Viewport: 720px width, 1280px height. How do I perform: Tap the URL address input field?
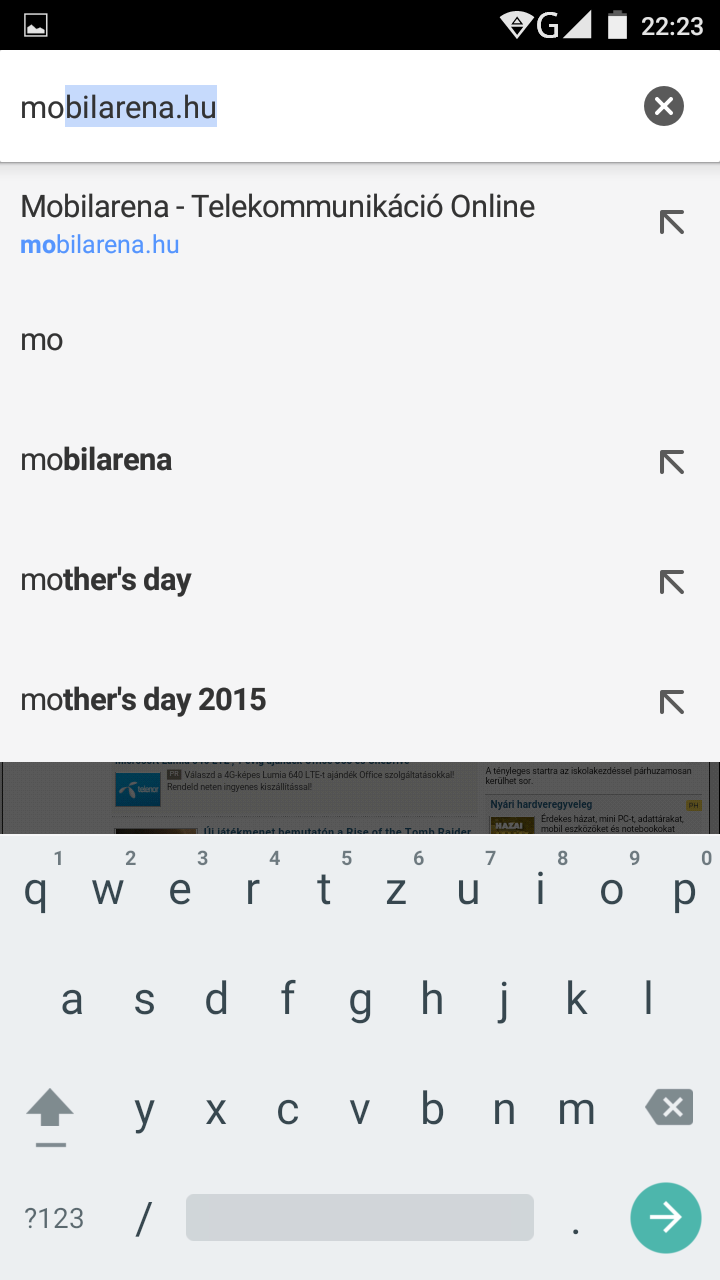[x=320, y=107]
